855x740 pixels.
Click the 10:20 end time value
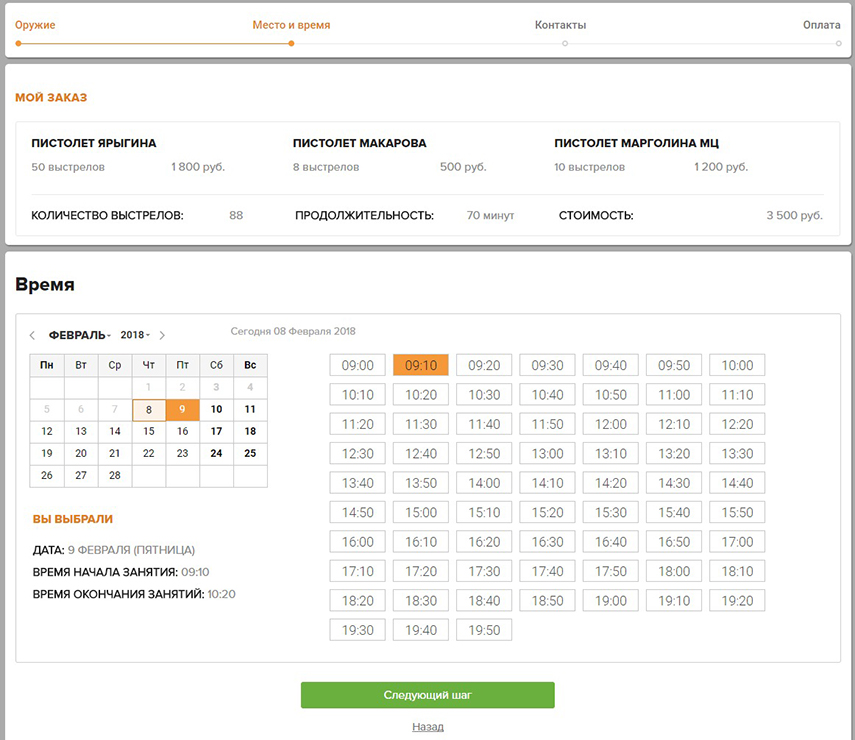[221, 594]
